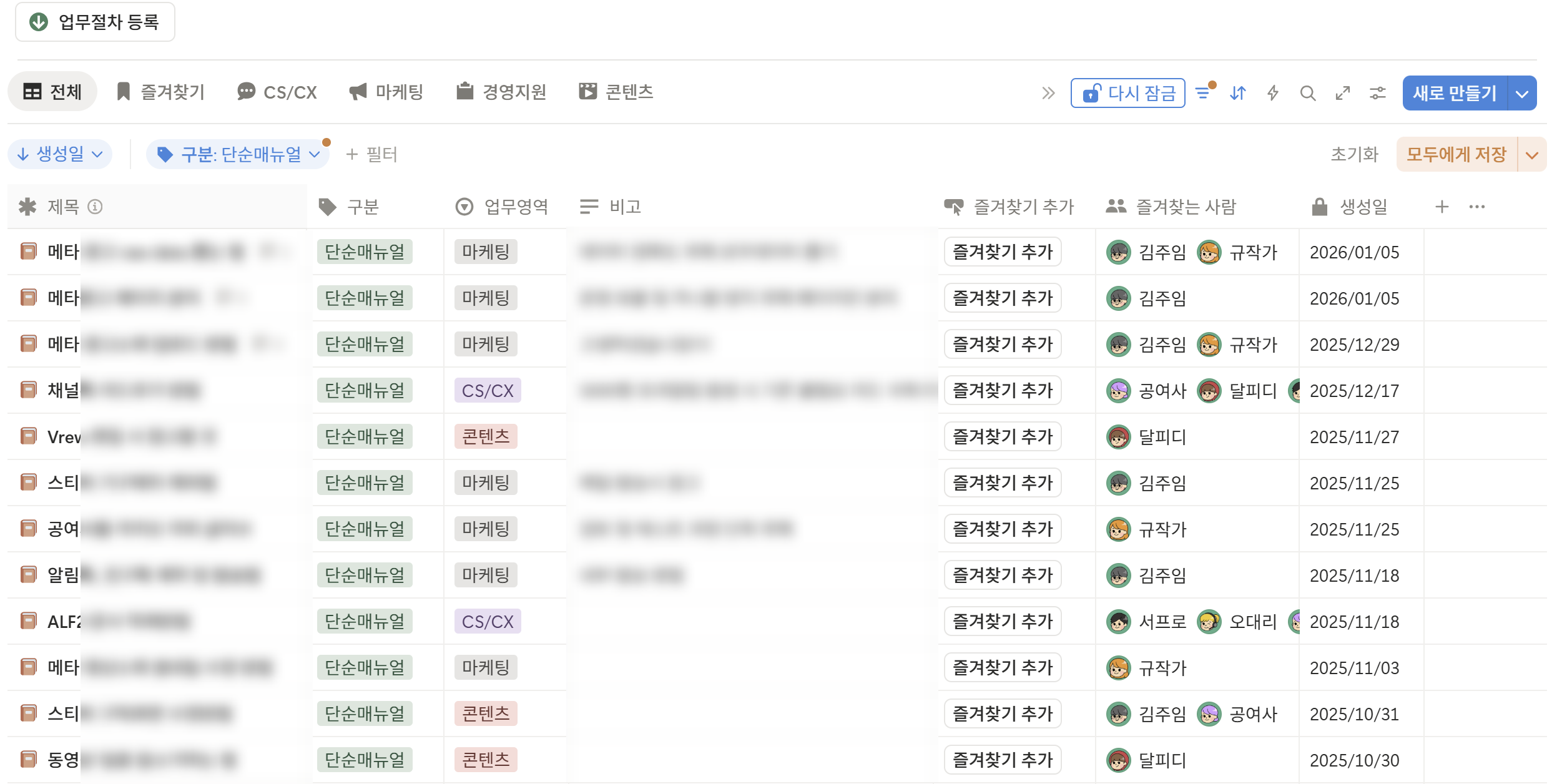The width and height of the screenshot is (1562, 784).
Task: Click 초기화 to reset filters
Action: click(x=1354, y=154)
